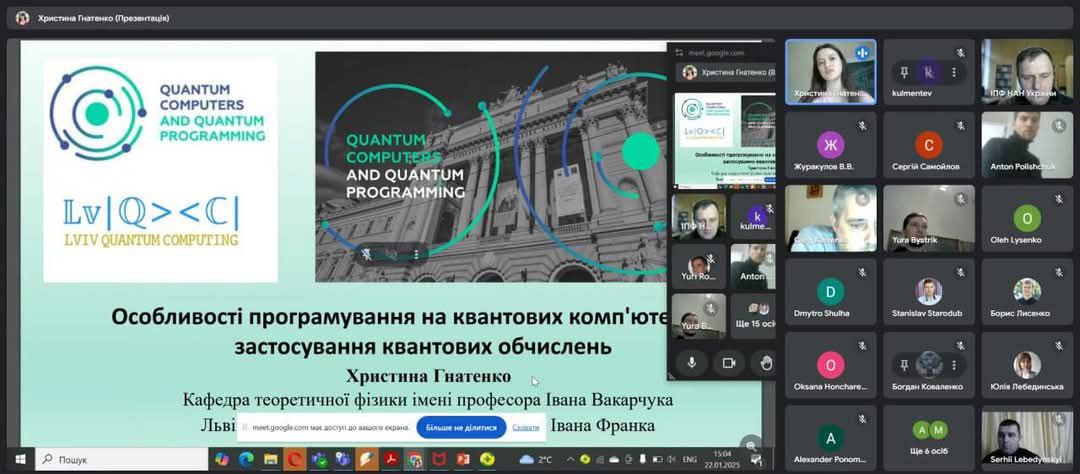Click the green O avatar of Oleh Lysenko
1080x474 pixels.
(x=1027, y=218)
